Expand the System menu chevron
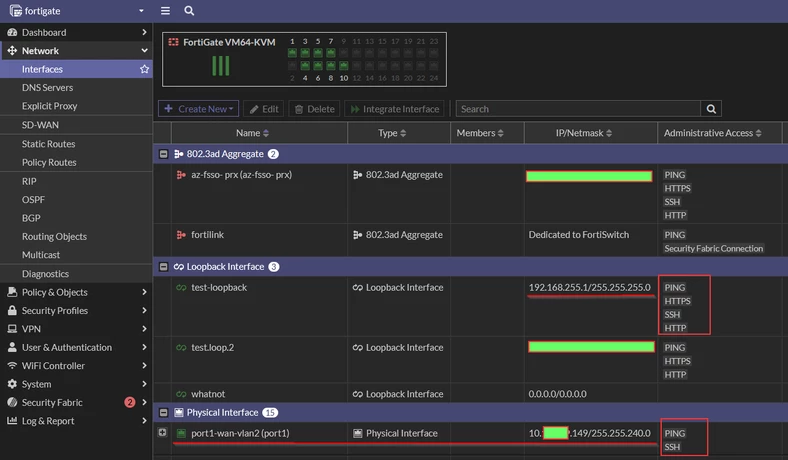The width and height of the screenshot is (788, 460). pyautogui.click(x=144, y=384)
